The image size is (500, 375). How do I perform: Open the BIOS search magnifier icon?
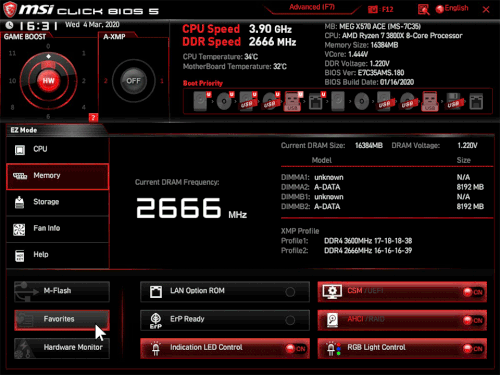pyautogui.click(x=423, y=9)
